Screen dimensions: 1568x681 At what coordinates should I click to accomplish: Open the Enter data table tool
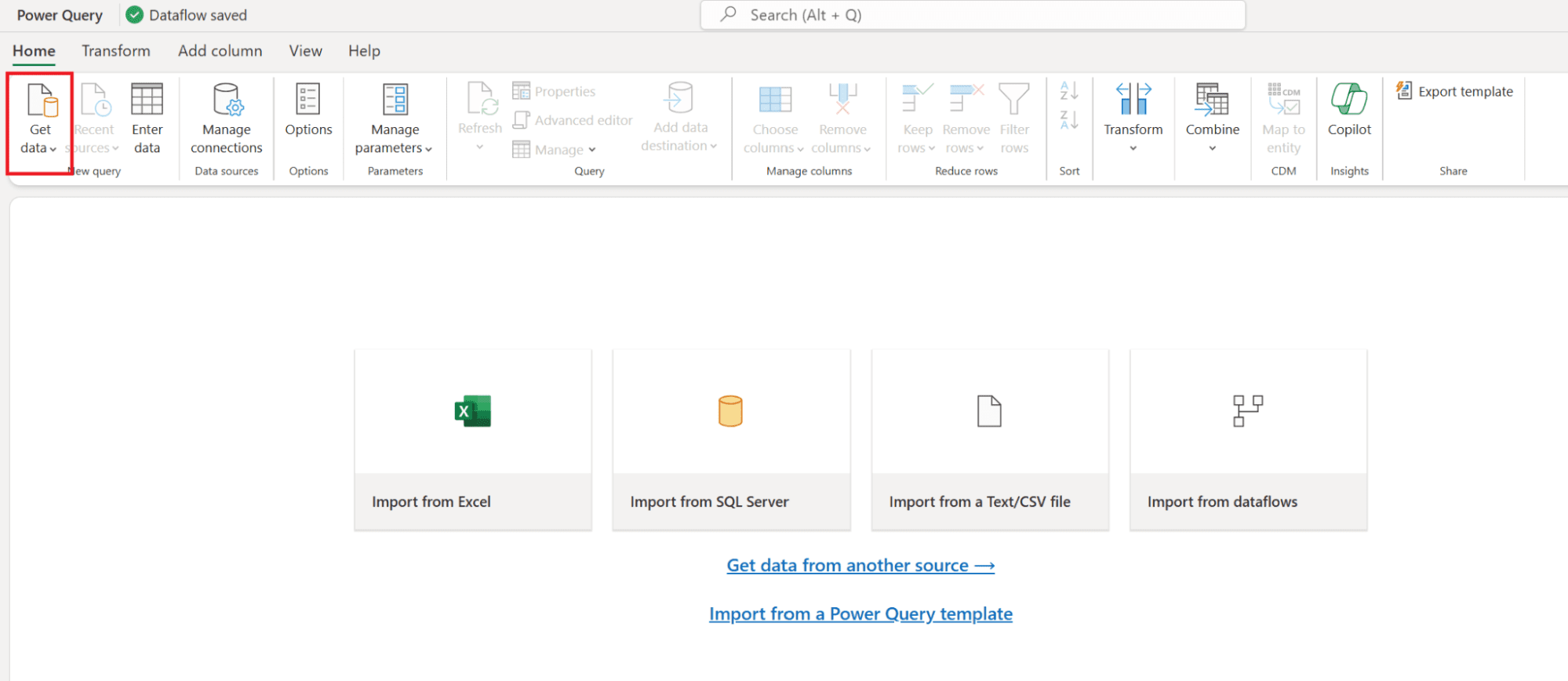147,118
